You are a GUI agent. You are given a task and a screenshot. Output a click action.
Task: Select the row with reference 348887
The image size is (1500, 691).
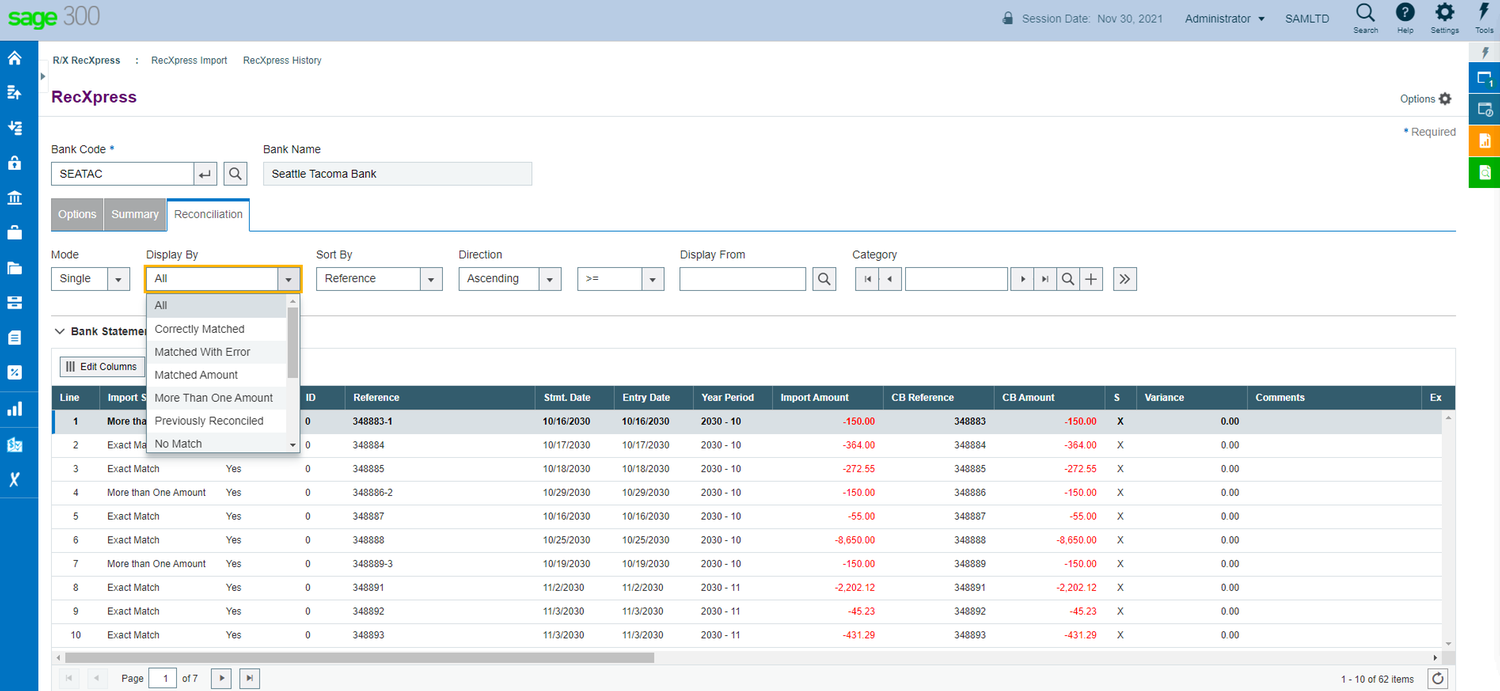pyautogui.click(x=747, y=516)
